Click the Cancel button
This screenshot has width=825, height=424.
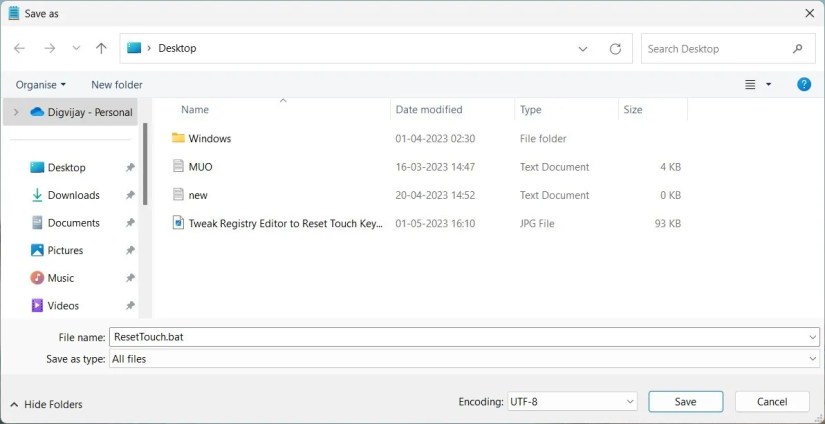point(772,402)
